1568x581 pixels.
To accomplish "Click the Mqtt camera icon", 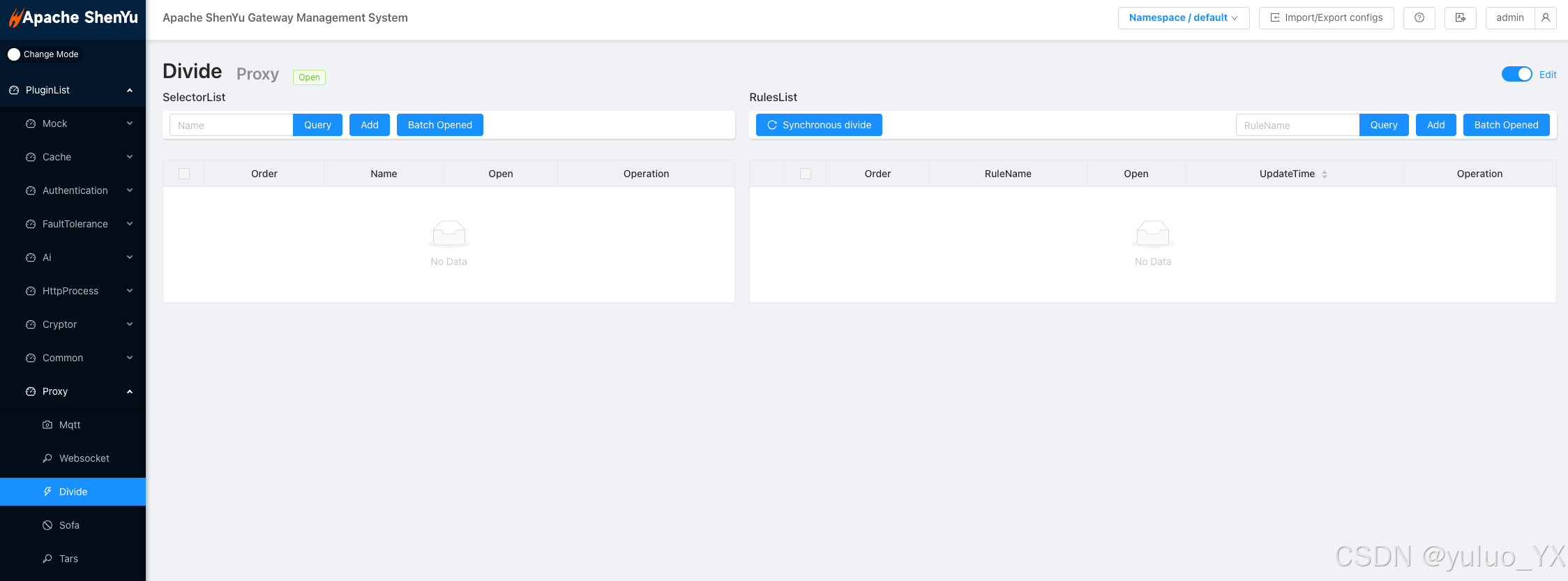I will click(x=47, y=425).
